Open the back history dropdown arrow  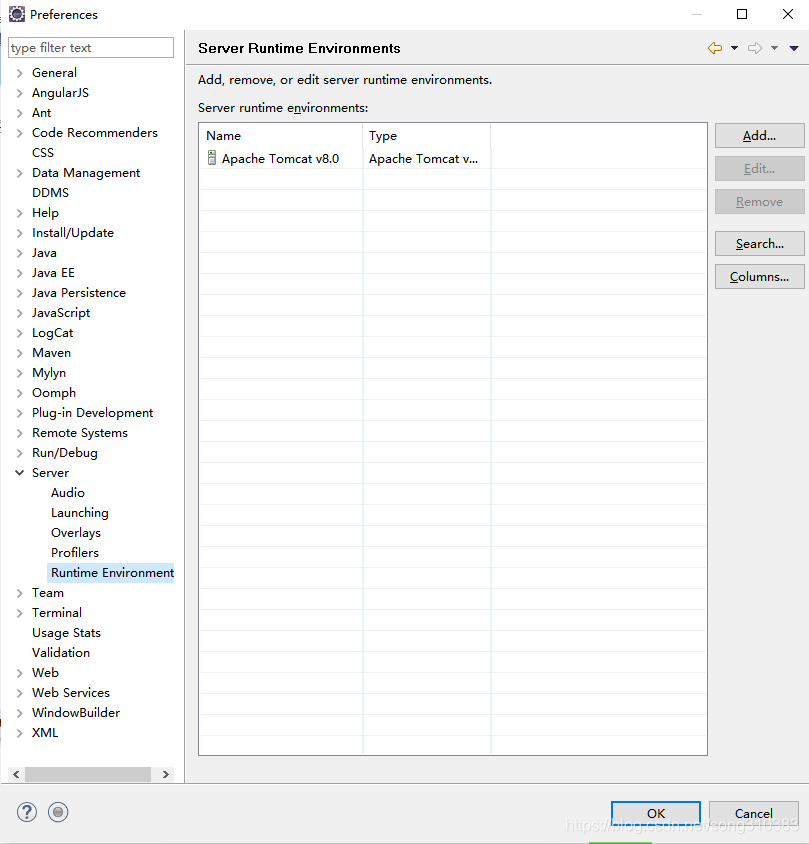(x=734, y=48)
